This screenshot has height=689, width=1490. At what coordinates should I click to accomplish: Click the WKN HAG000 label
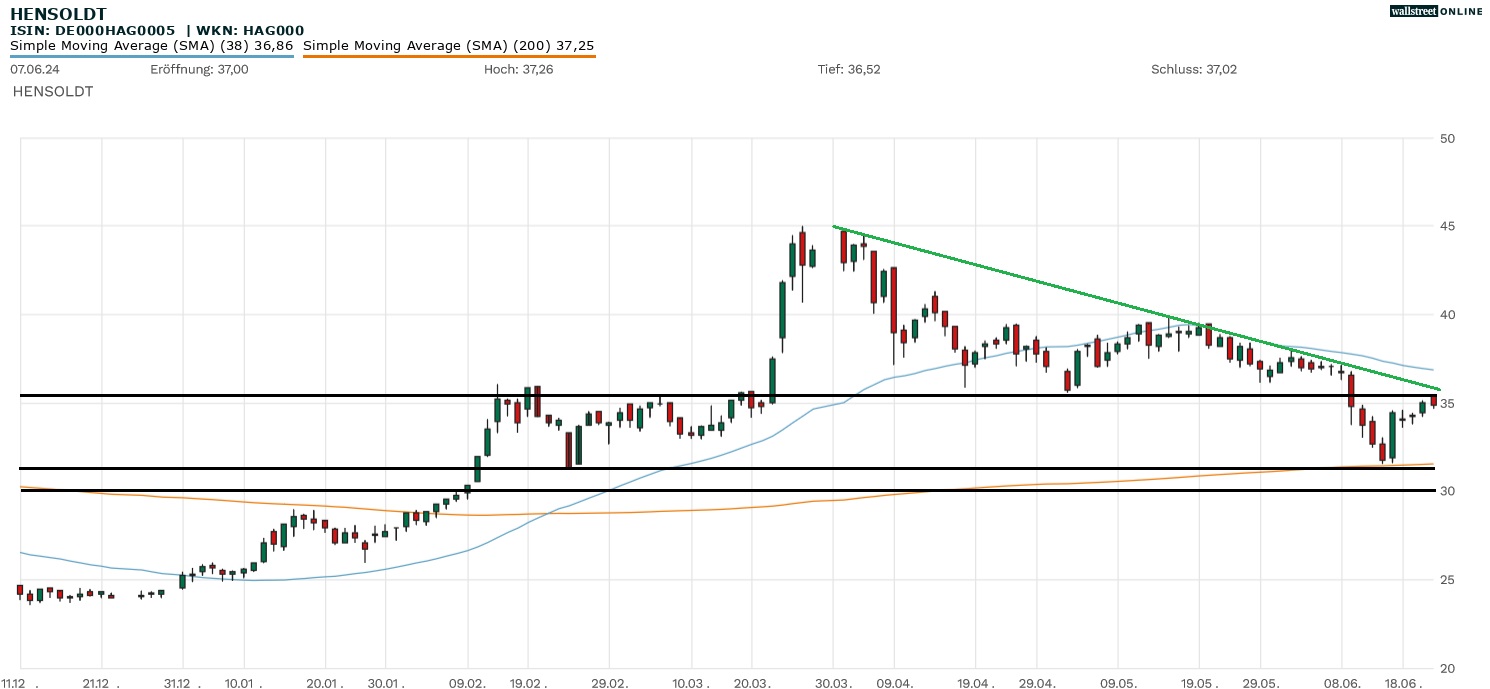point(255,31)
